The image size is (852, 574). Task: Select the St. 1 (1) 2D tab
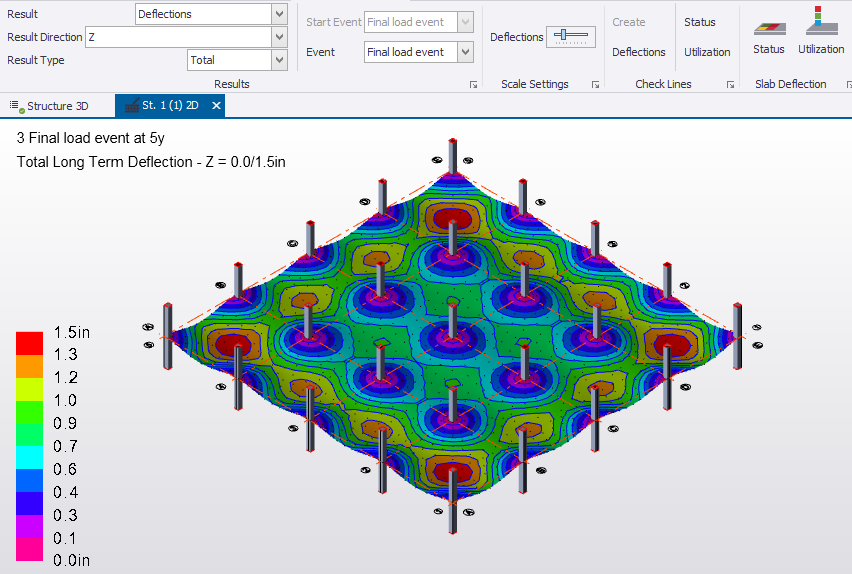pyautogui.click(x=166, y=105)
